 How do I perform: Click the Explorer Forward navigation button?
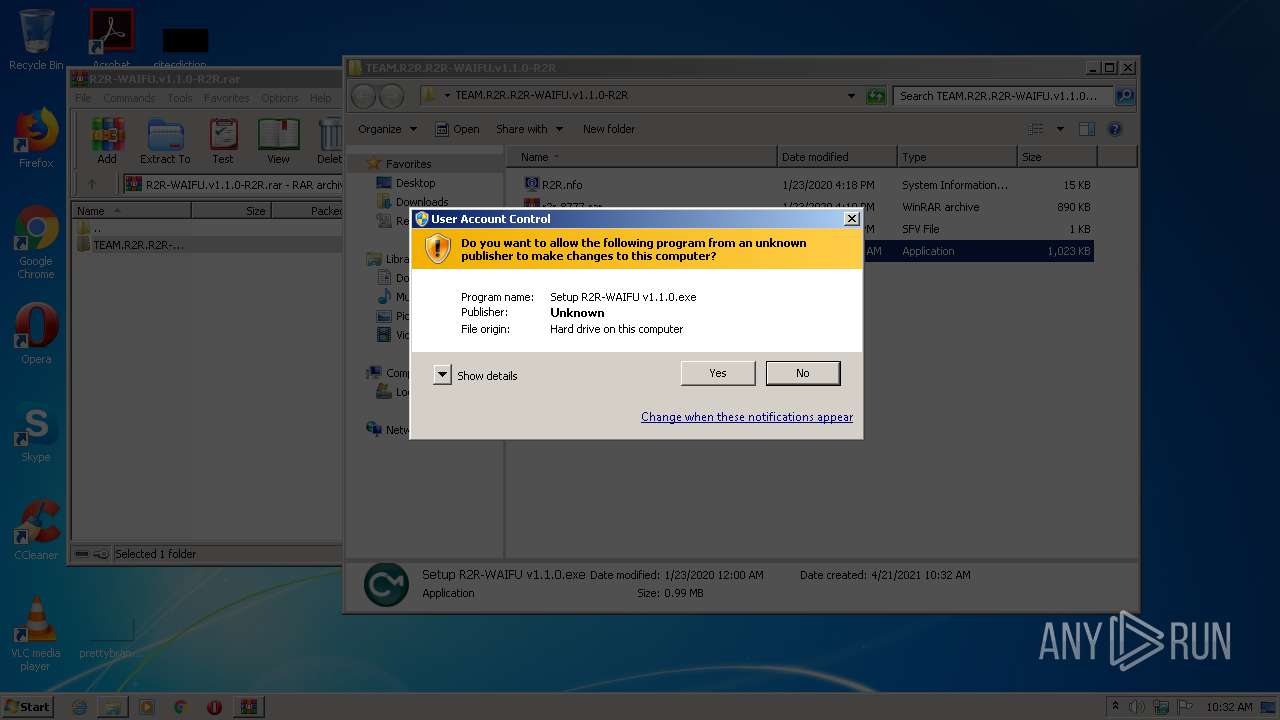click(391, 96)
